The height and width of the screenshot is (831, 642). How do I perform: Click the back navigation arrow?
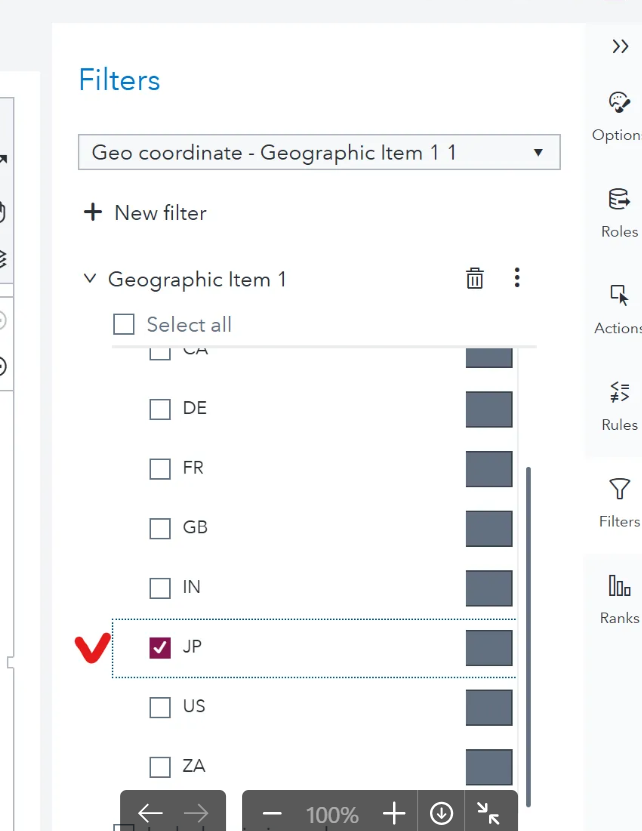(x=150, y=813)
